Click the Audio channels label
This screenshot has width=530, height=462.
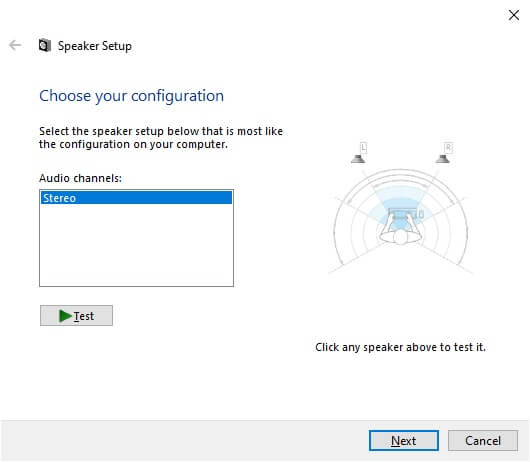[80, 178]
